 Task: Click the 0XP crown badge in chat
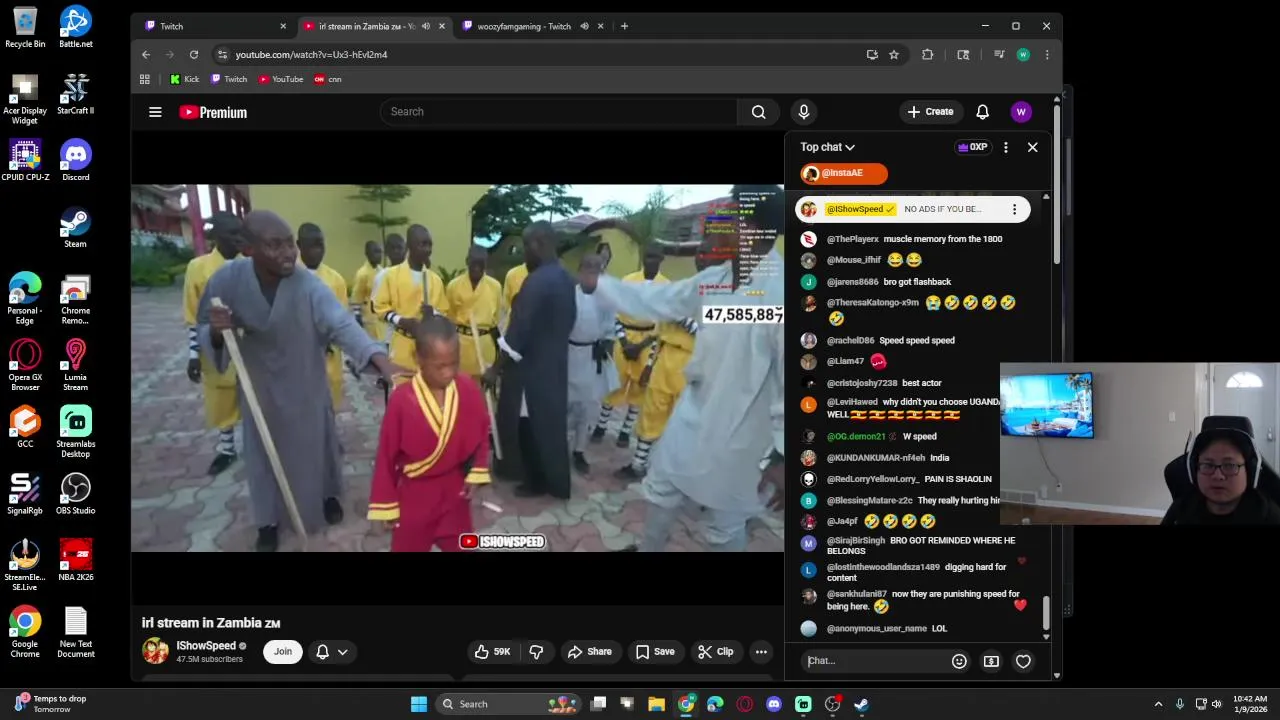click(973, 147)
